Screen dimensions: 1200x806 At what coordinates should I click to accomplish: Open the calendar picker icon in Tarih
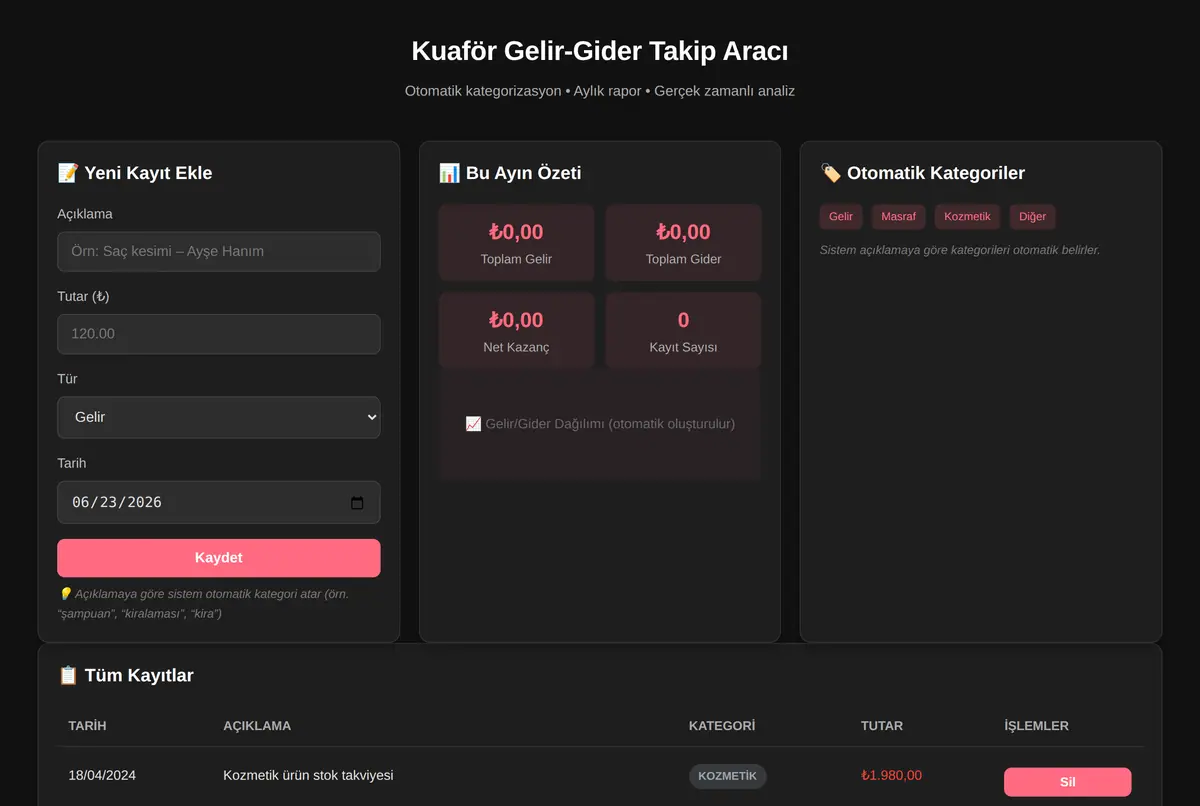[357, 503]
